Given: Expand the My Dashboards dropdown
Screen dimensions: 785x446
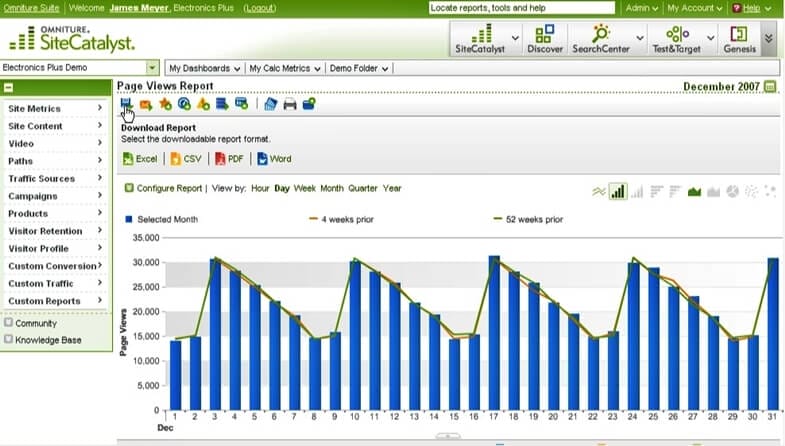Looking at the screenshot, I should coord(204,68).
